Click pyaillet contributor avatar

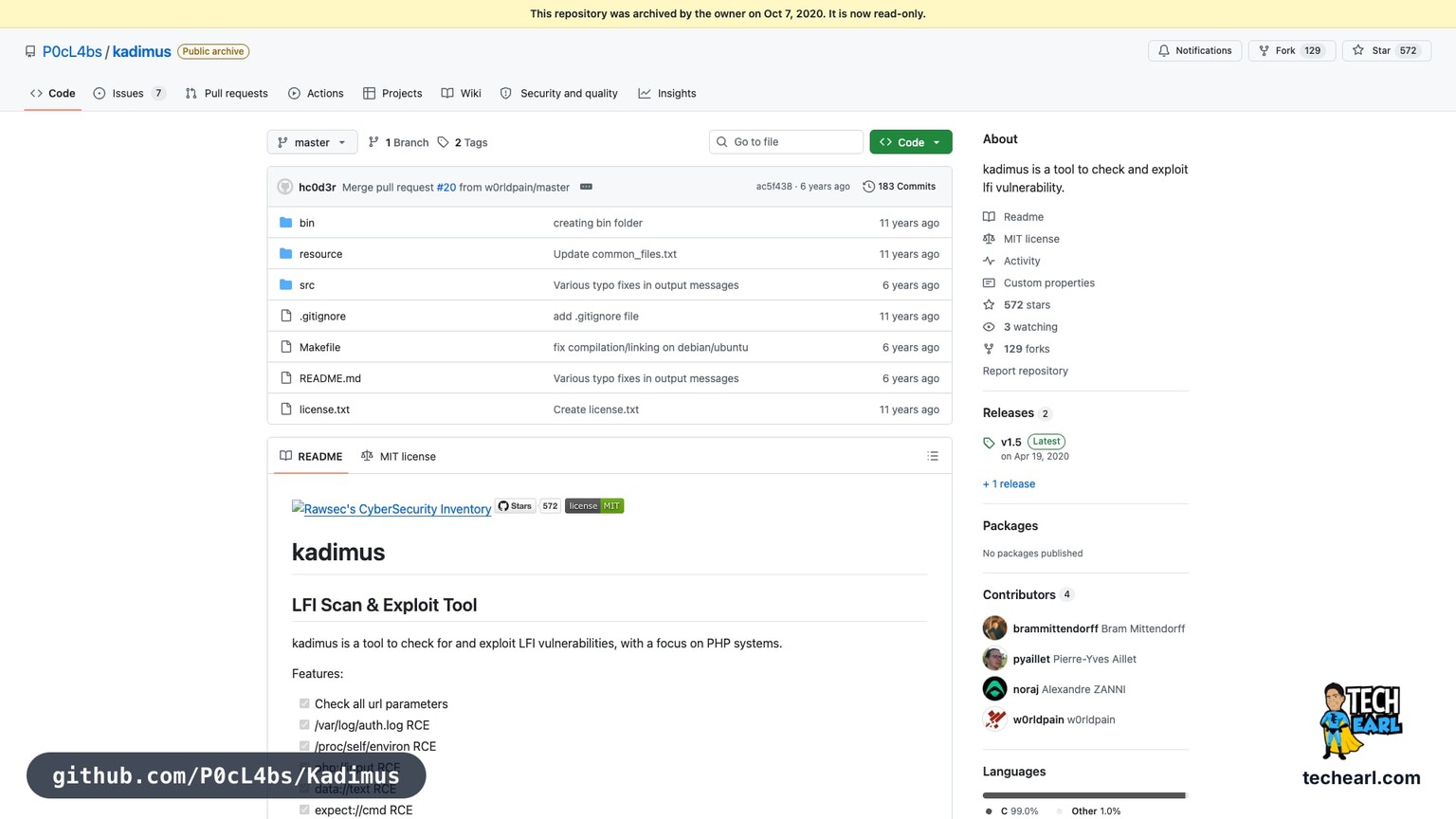pos(994,659)
